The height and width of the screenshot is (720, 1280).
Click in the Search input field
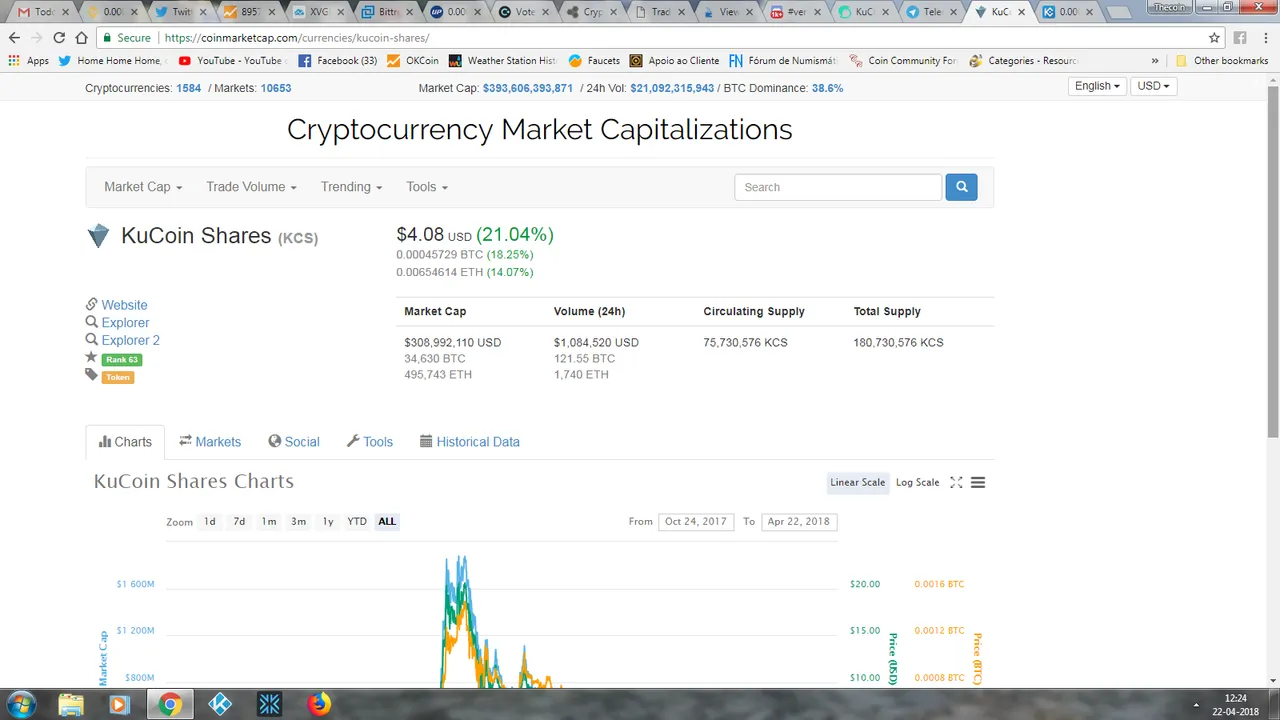[x=838, y=187]
